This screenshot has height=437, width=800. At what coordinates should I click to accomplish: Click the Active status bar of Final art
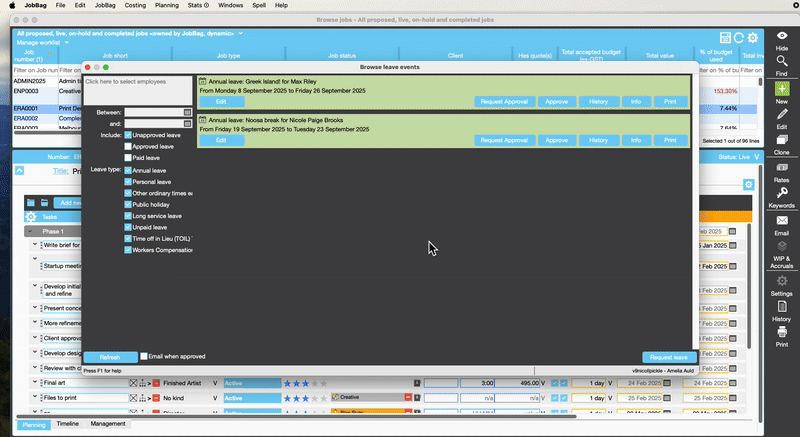tap(253, 383)
